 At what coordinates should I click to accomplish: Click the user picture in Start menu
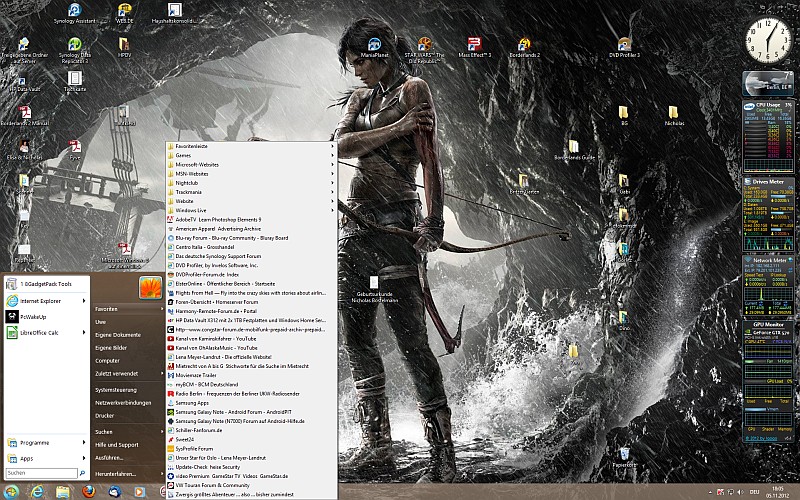click(151, 288)
